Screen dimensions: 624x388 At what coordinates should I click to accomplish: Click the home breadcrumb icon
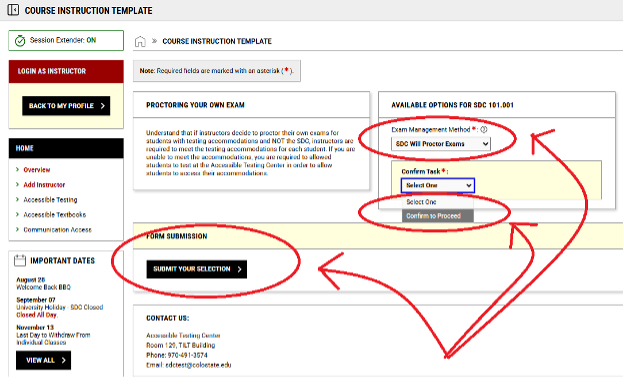(x=140, y=41)
